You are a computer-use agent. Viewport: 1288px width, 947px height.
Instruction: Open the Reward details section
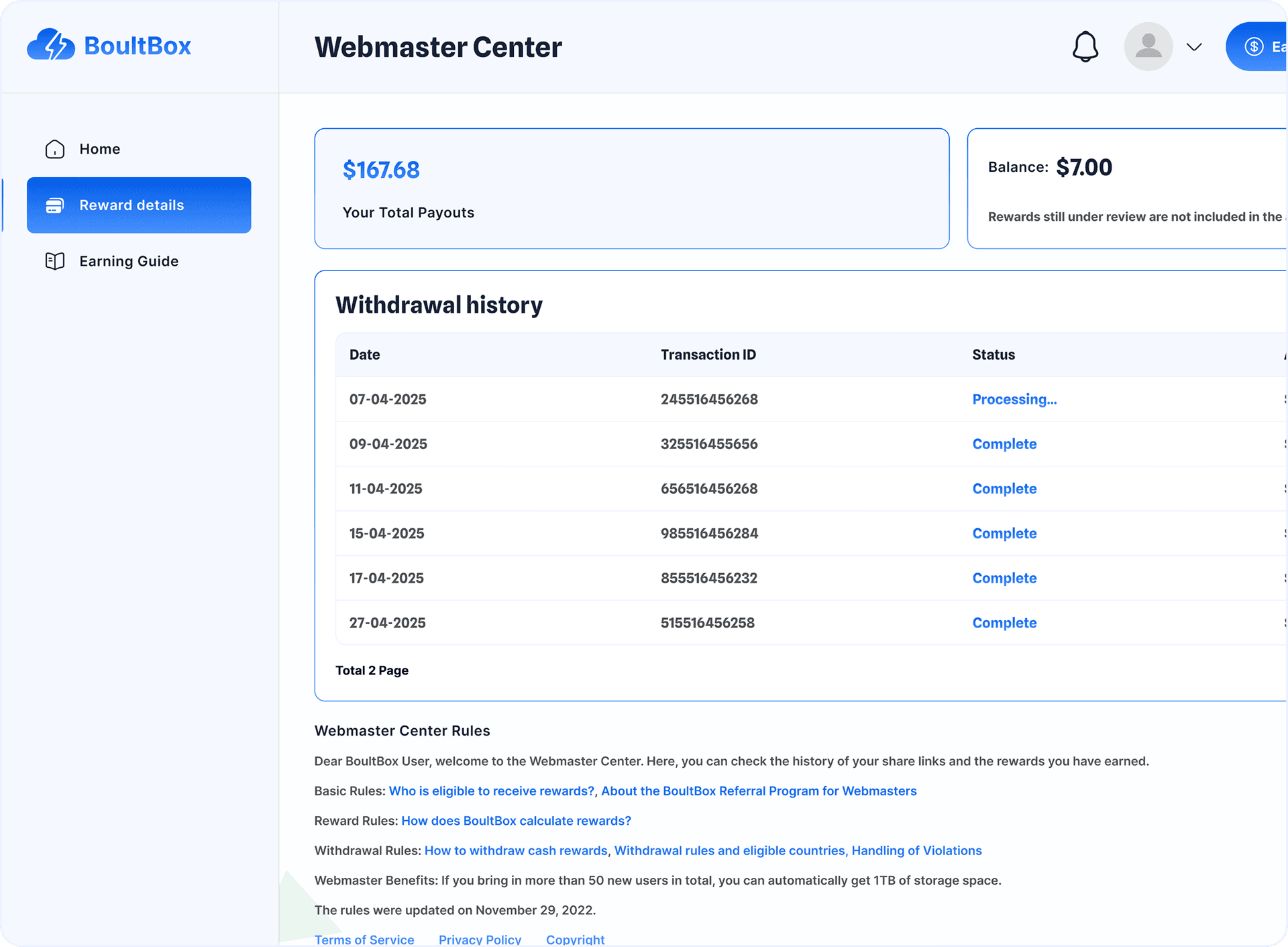[x=131, y=205]
